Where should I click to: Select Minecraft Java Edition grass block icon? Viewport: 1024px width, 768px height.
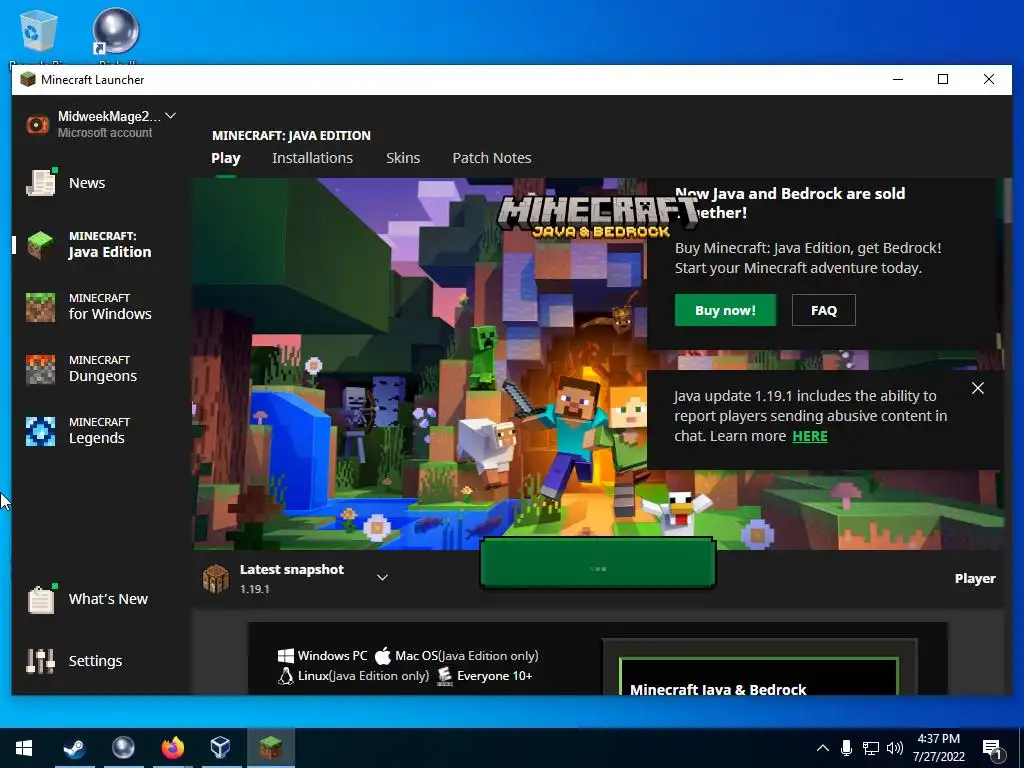pos(40,245)
